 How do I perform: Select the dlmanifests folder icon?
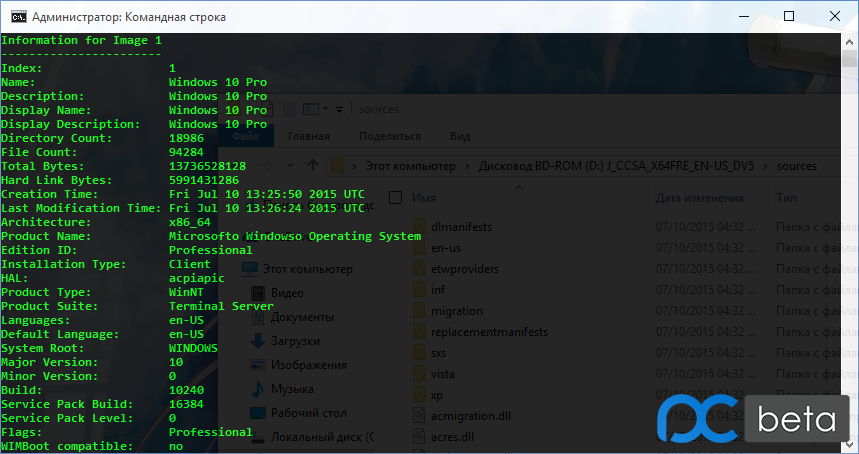tap(420, 227)
